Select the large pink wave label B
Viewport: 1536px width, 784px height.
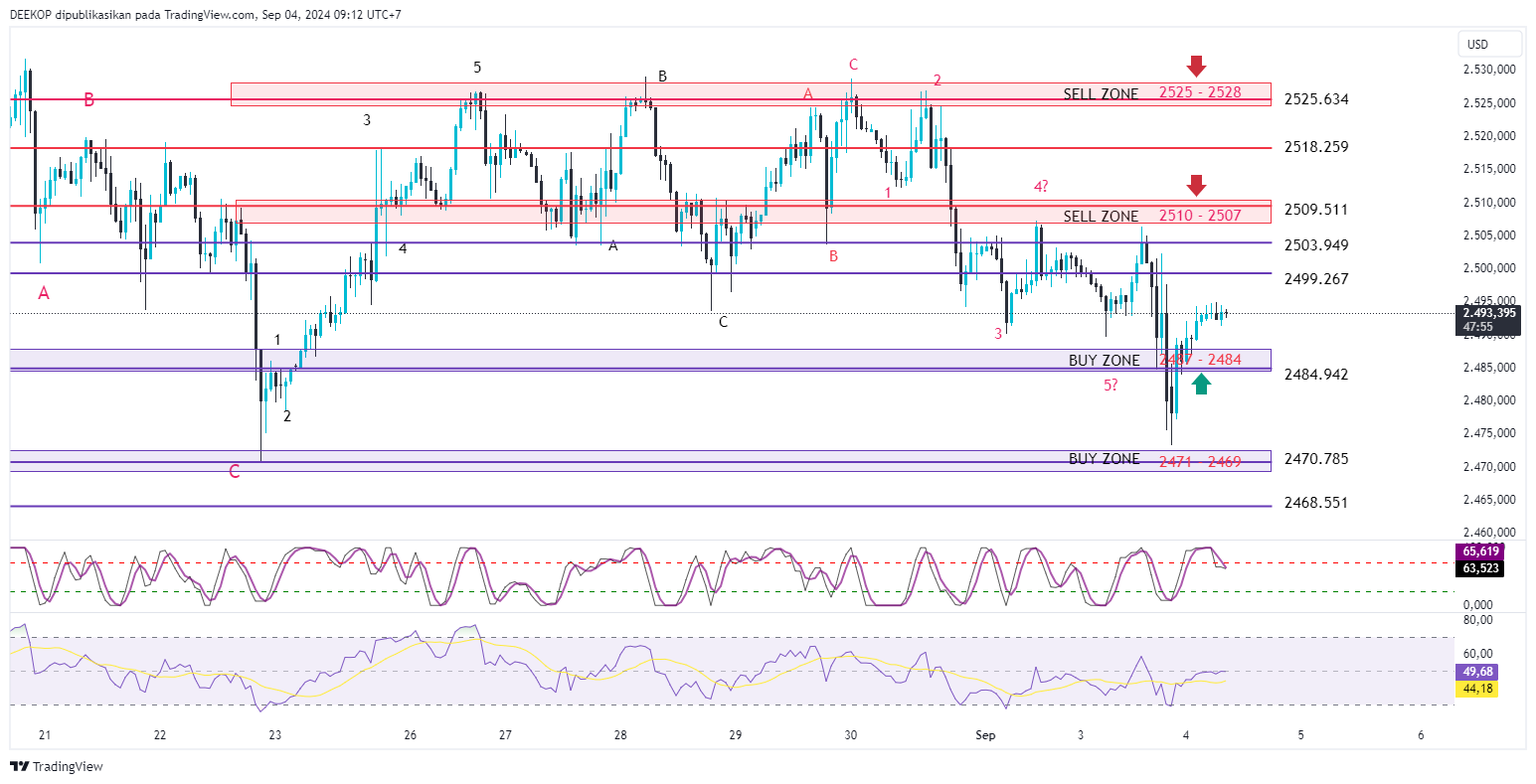[x=89, y=99]
